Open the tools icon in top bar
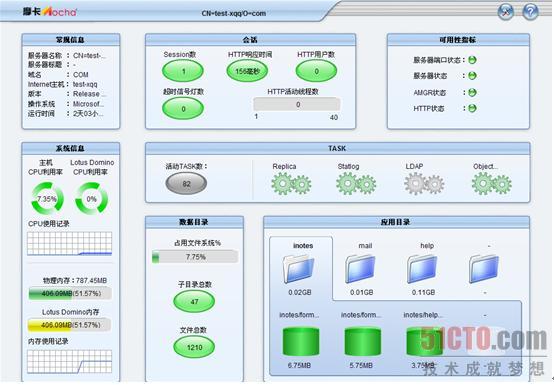 [x=506, y=12]
